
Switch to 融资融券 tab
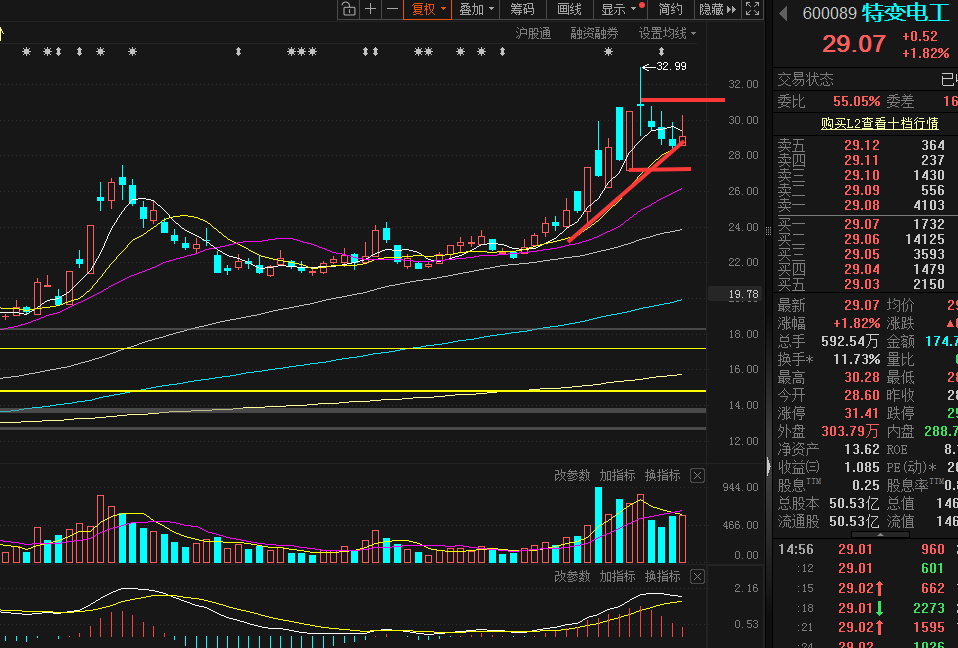point(594,33)
